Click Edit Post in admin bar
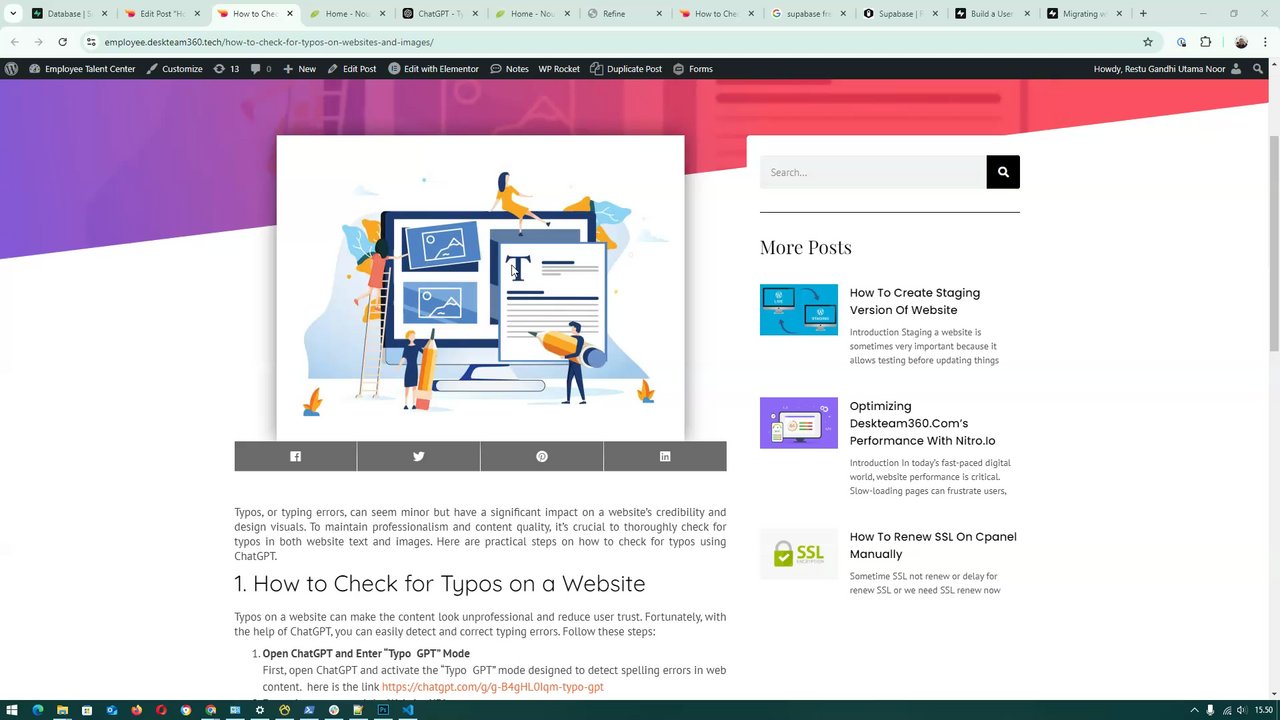 point(352,69)
